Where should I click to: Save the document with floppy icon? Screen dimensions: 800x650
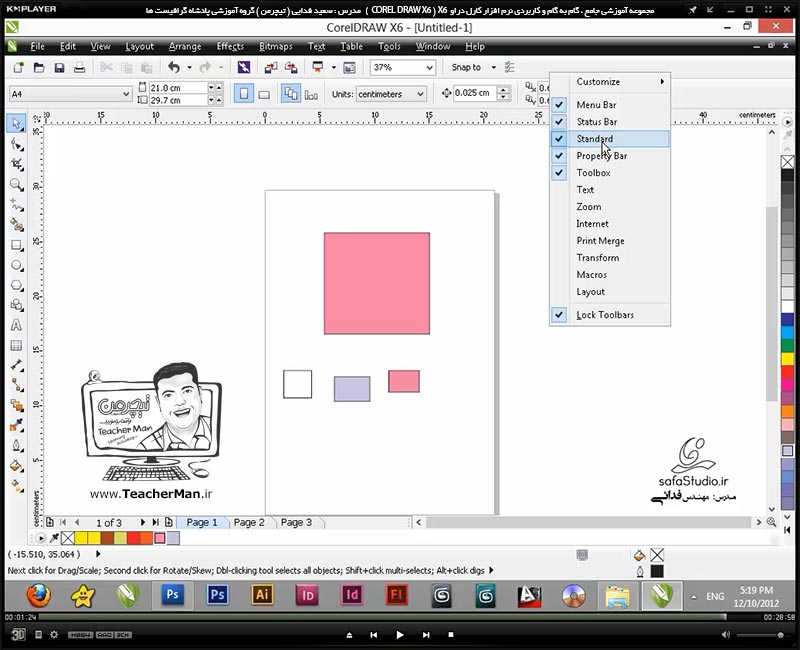point(59,67)
